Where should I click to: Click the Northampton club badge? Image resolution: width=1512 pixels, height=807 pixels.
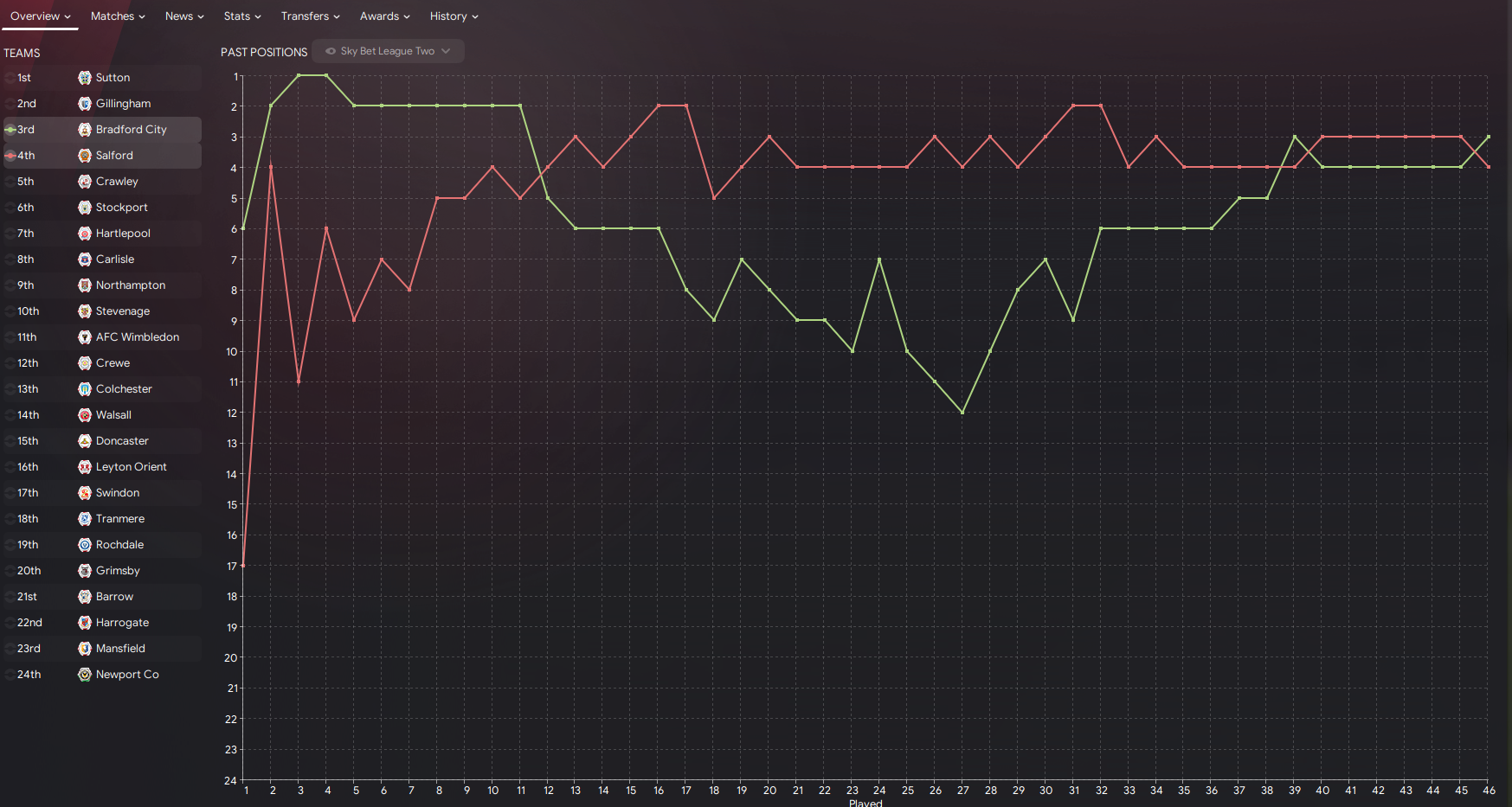tap(85, 285)
